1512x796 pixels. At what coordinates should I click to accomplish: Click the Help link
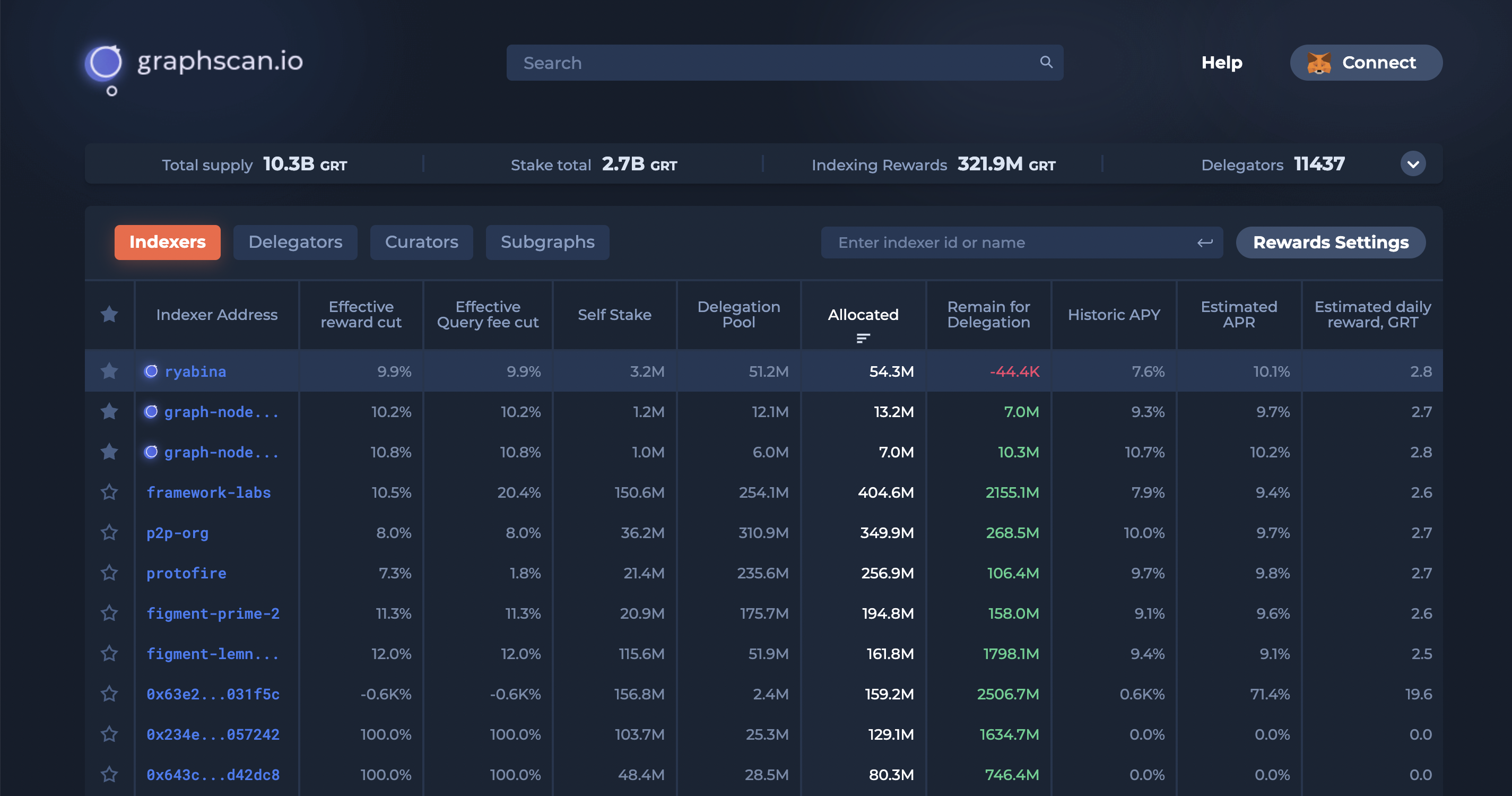(x=1221, y=63)
